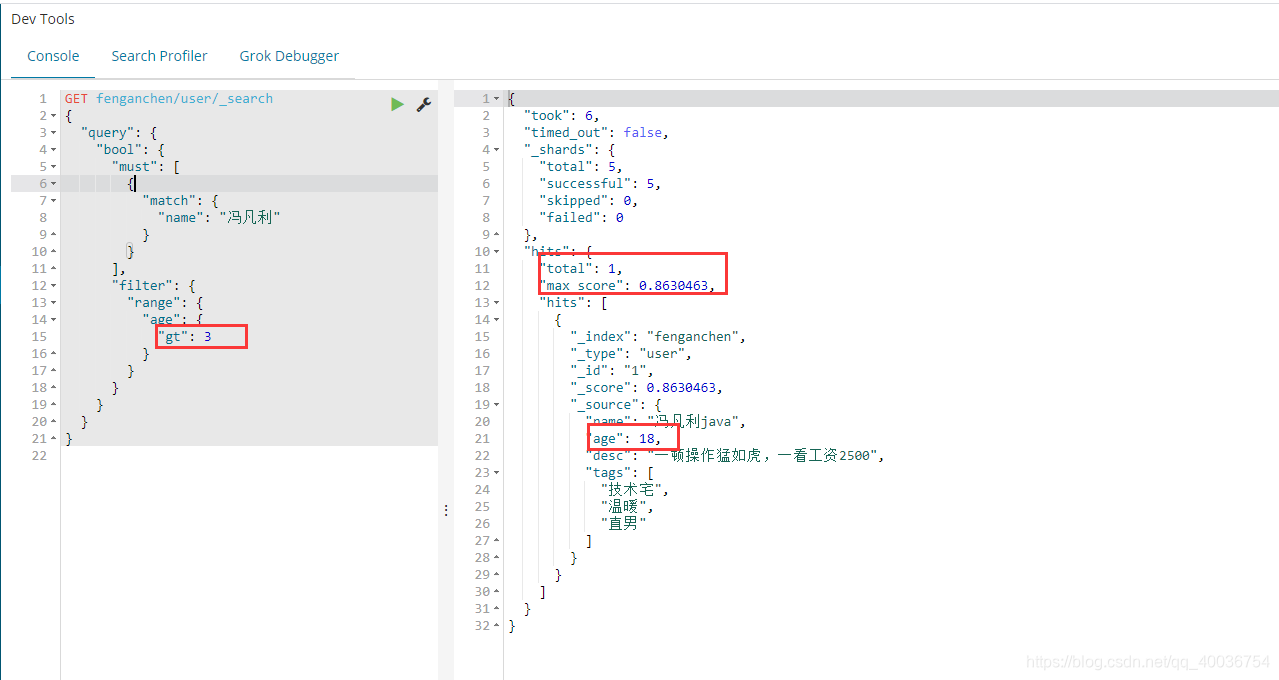Click the empty request editor line 22
This screenshot has width=1279, height=680.
tap(249, 456)
